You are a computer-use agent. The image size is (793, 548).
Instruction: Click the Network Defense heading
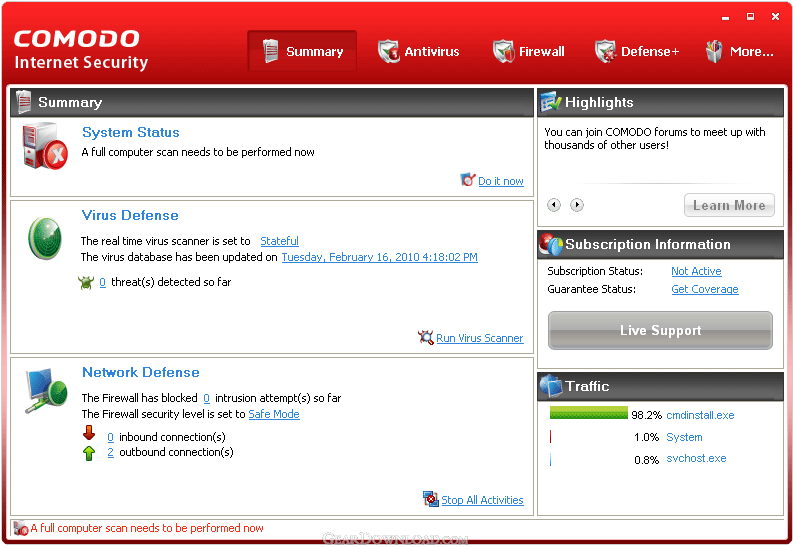coord(141,373)
